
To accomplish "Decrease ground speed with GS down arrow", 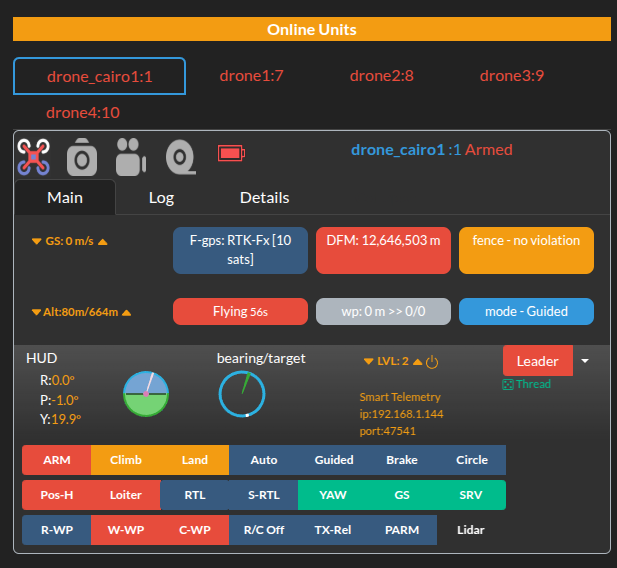I will (x=37, y=242).
